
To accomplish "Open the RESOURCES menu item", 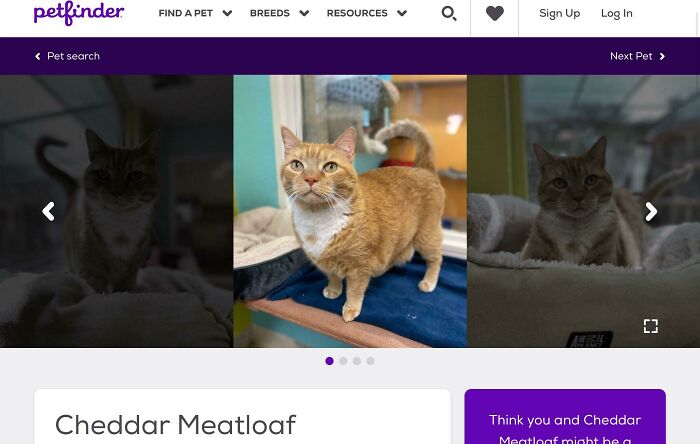I will (357, 13).
